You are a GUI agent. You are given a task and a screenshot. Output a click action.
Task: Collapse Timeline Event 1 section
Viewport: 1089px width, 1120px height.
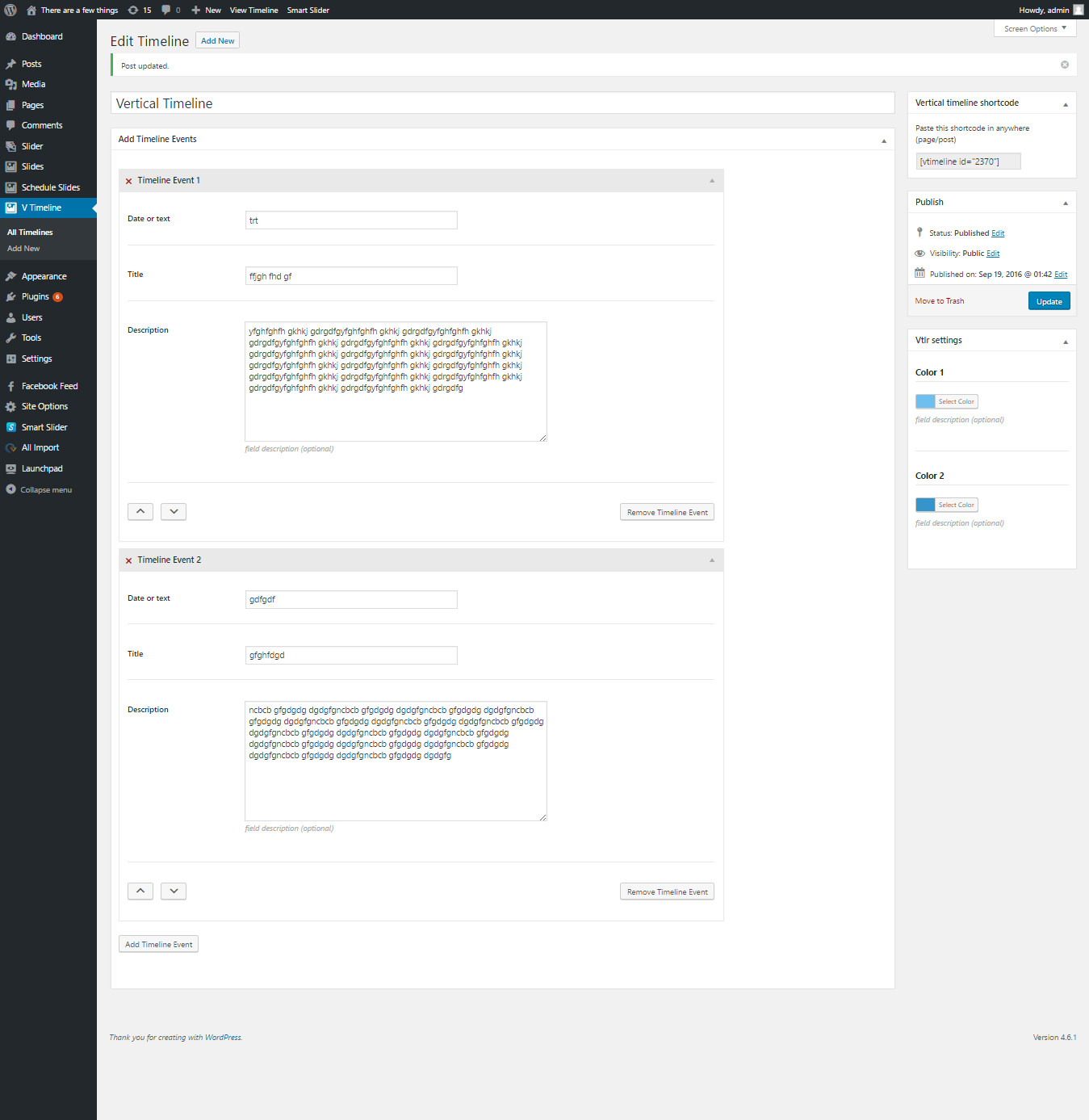tap(712, 181)
